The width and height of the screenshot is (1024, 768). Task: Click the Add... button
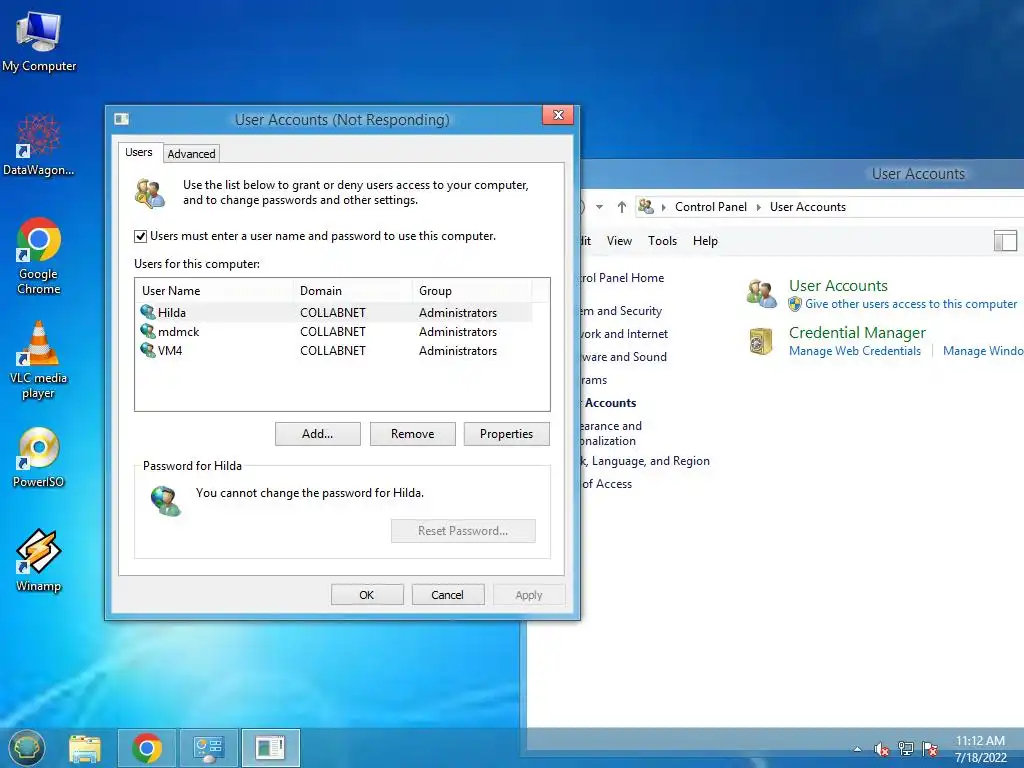(x=317, y=434)
